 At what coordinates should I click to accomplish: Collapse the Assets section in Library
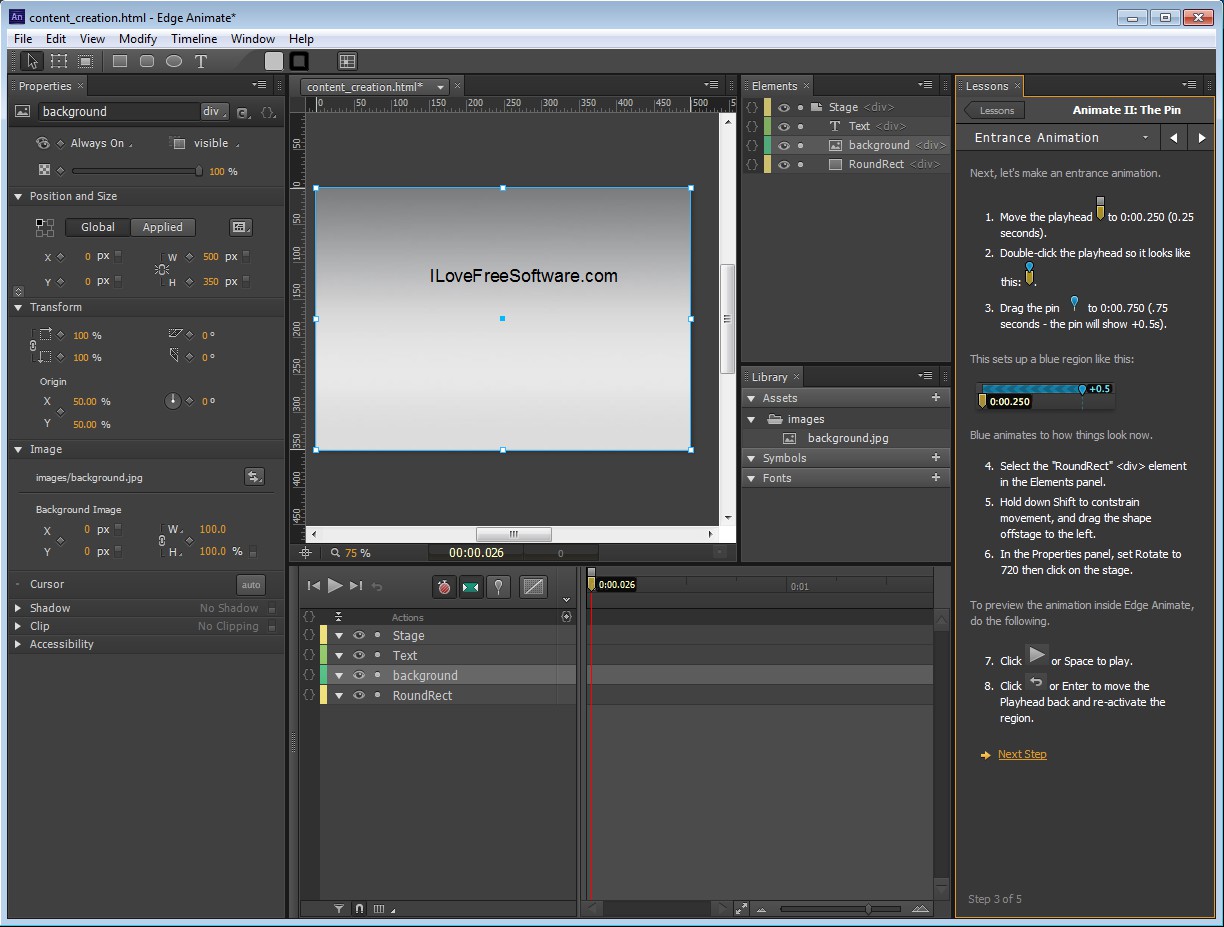(751, 398)
